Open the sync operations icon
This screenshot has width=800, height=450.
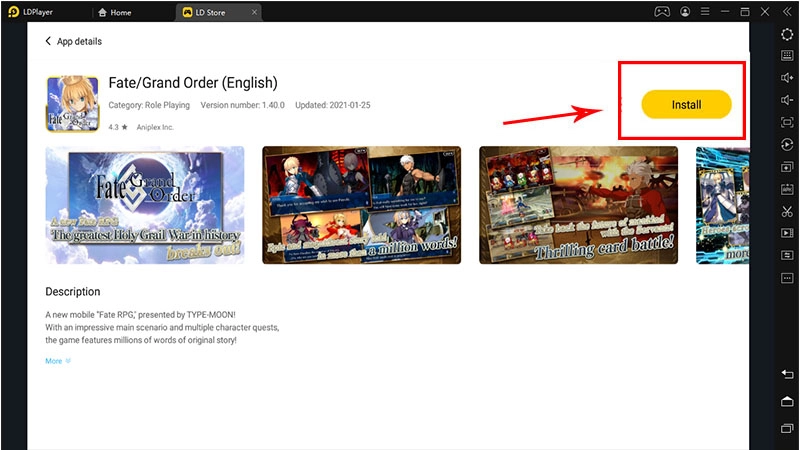pos(787,145)
